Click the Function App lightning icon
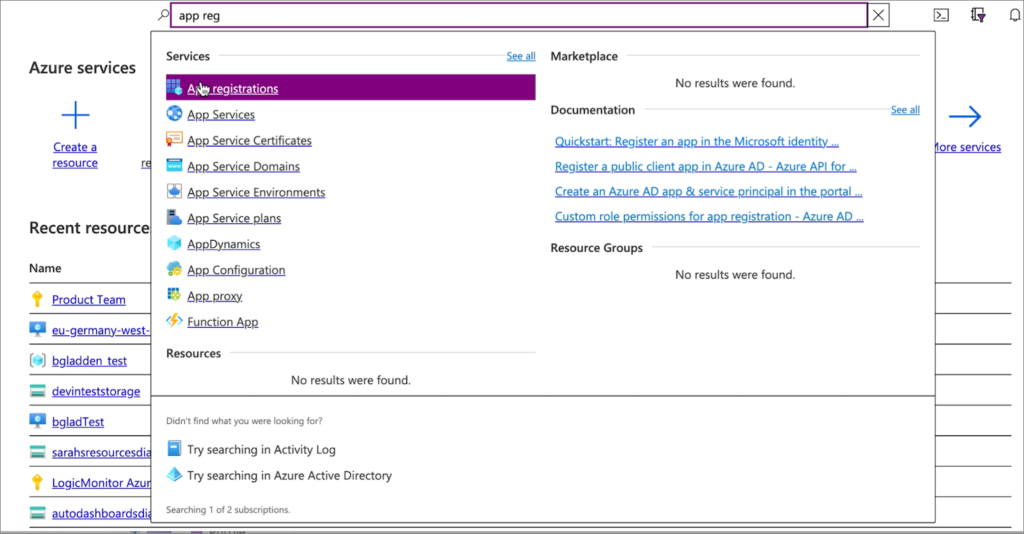Screen dimensions: 1024x534 tap(174, 321)
